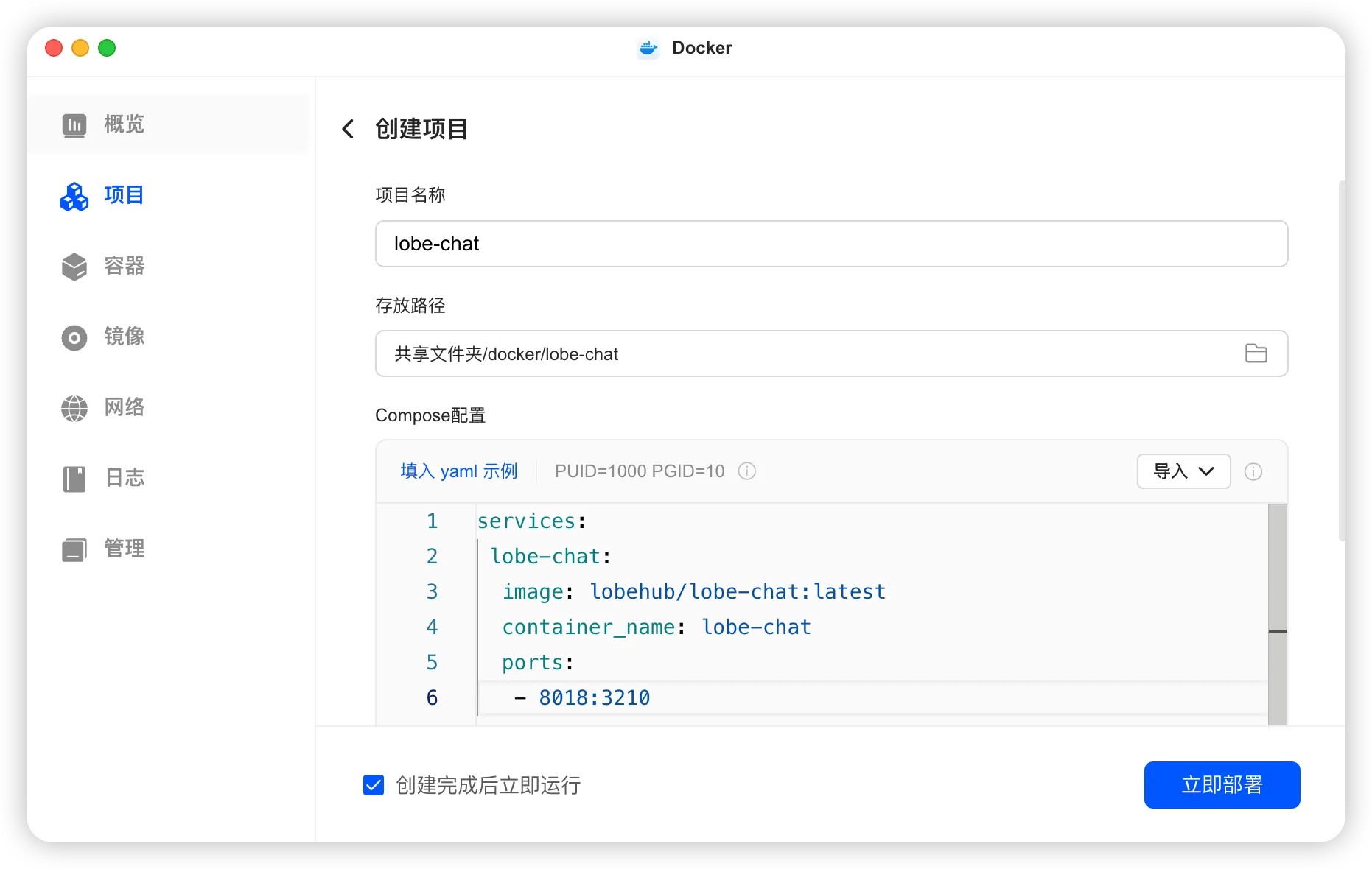Click the 存放路径 field label

click(410, 306)
